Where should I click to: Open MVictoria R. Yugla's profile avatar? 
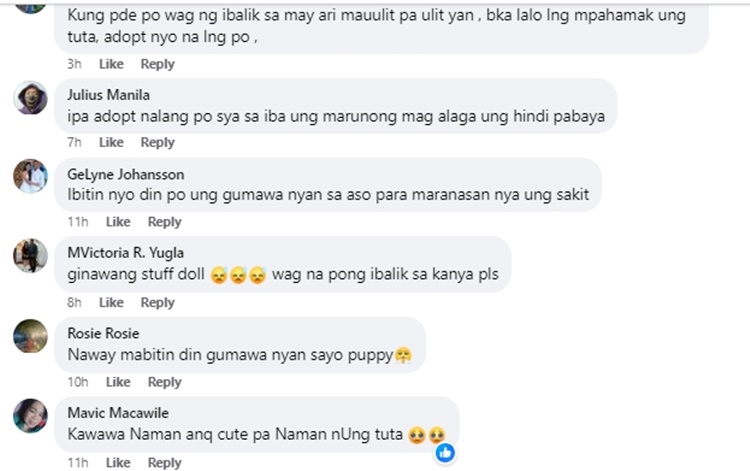[30, 255]
